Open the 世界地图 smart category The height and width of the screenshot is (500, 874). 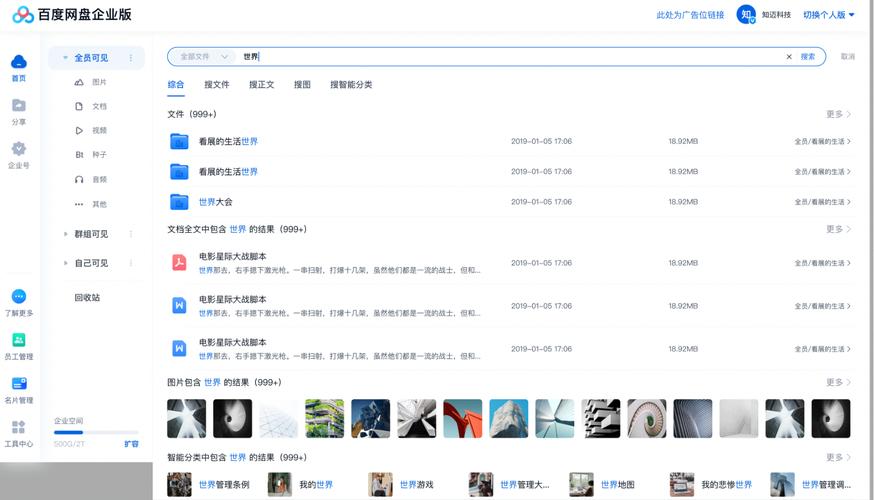[602, 484]
